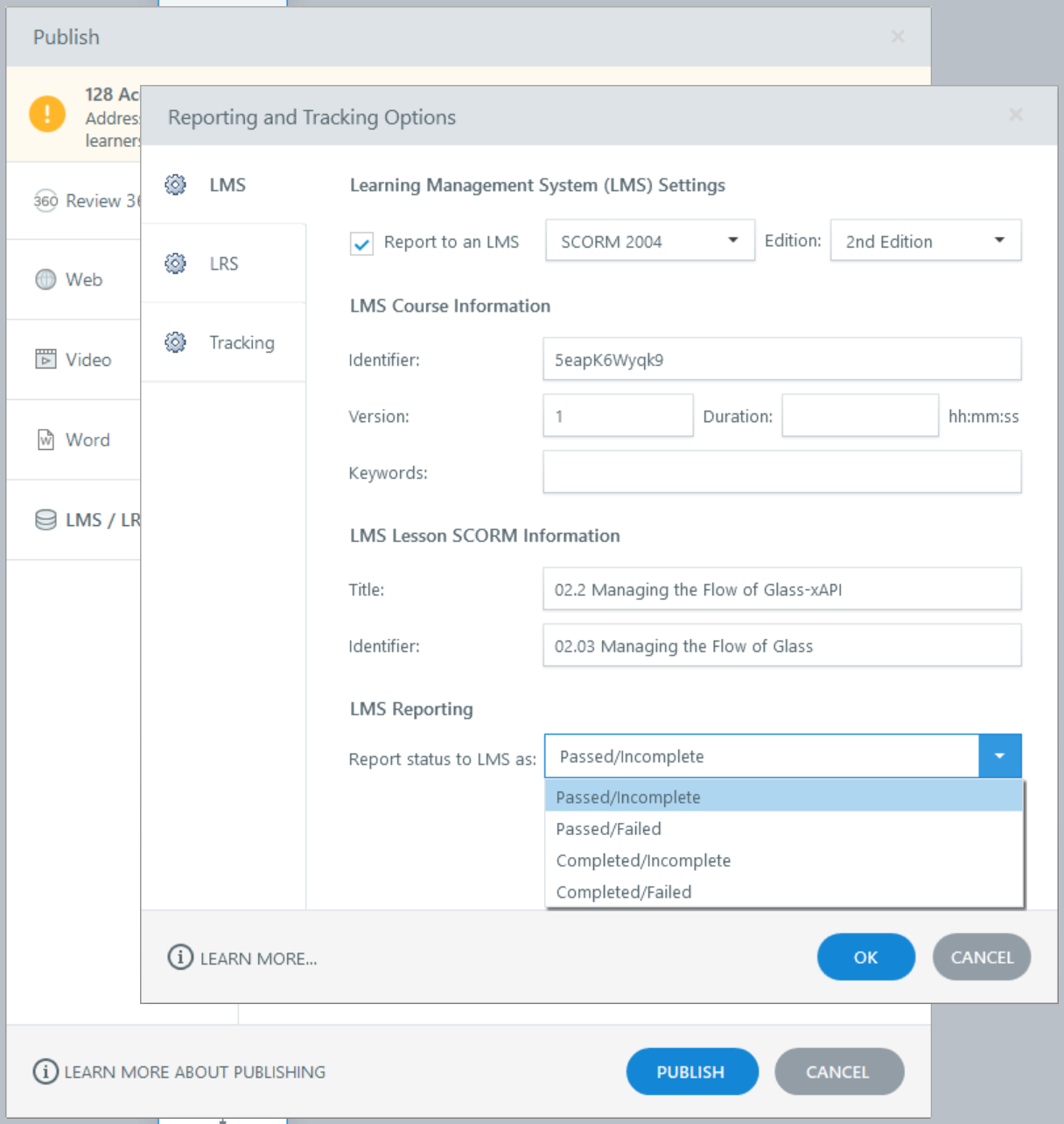Click the lesson Identifier field 02.03
This screenshot has height=1124, width=1064.
782,645
